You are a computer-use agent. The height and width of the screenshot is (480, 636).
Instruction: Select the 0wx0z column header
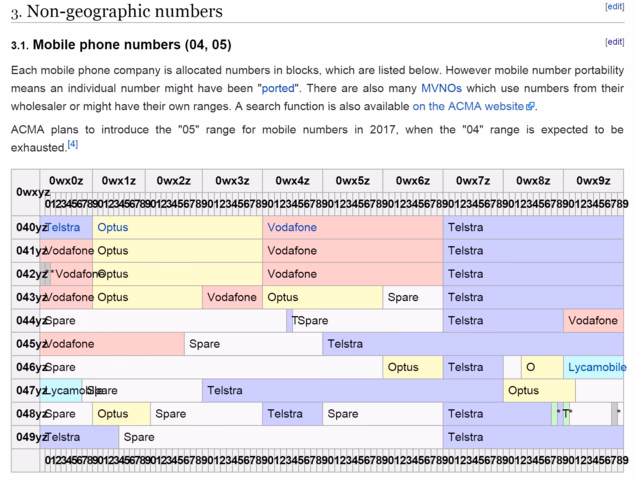click(66, 181)
